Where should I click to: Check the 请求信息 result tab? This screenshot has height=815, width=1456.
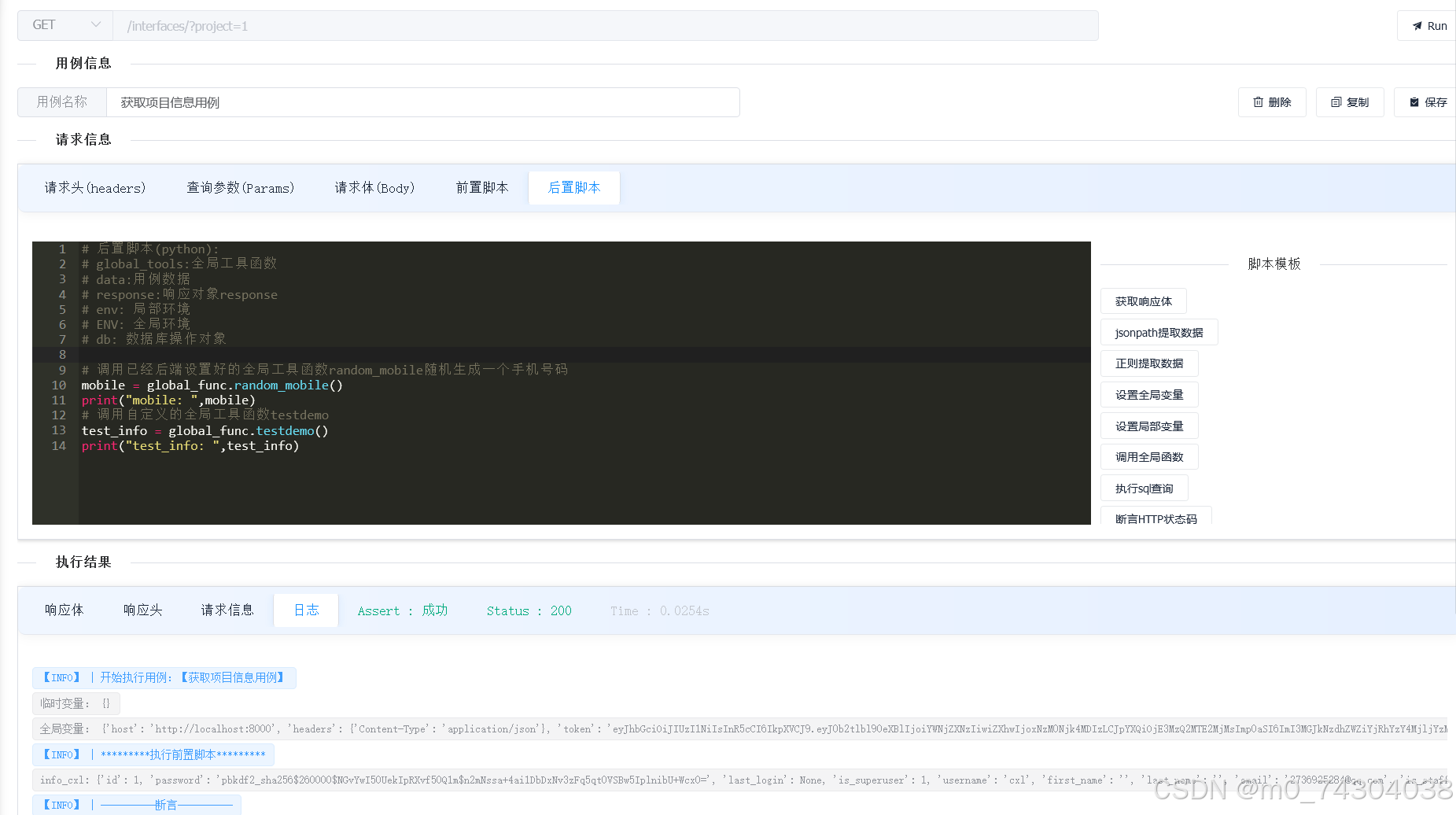227,610
